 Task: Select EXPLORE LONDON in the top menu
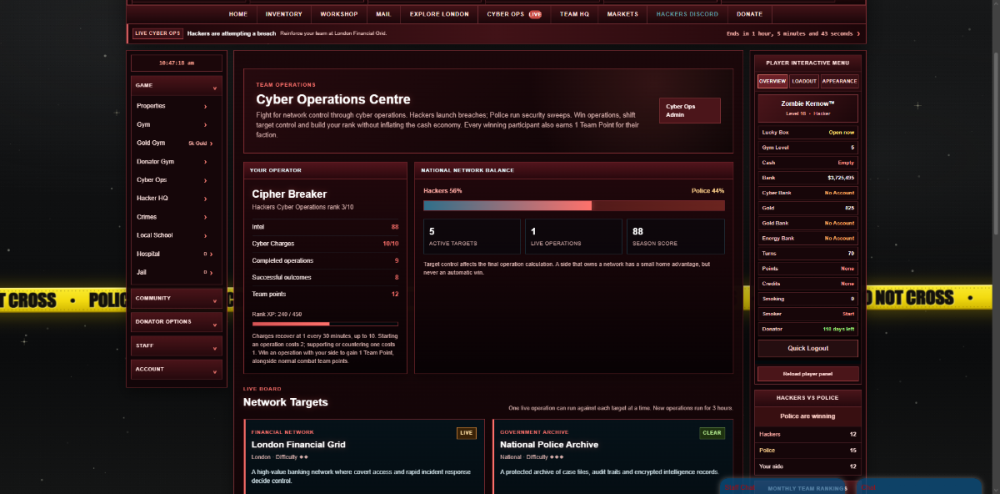pyautogui.click(x=439, y=14)
